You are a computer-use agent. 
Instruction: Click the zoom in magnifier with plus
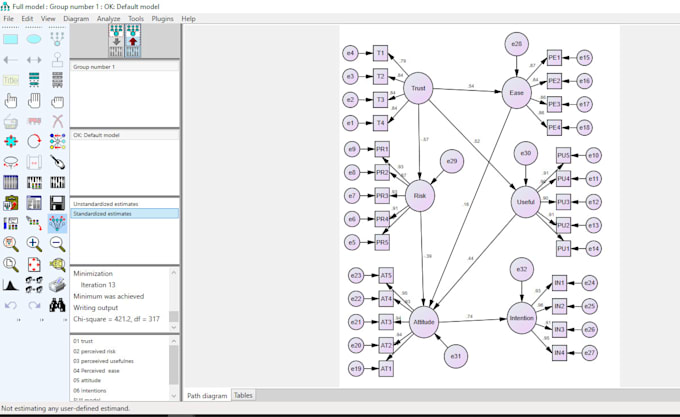34,244
